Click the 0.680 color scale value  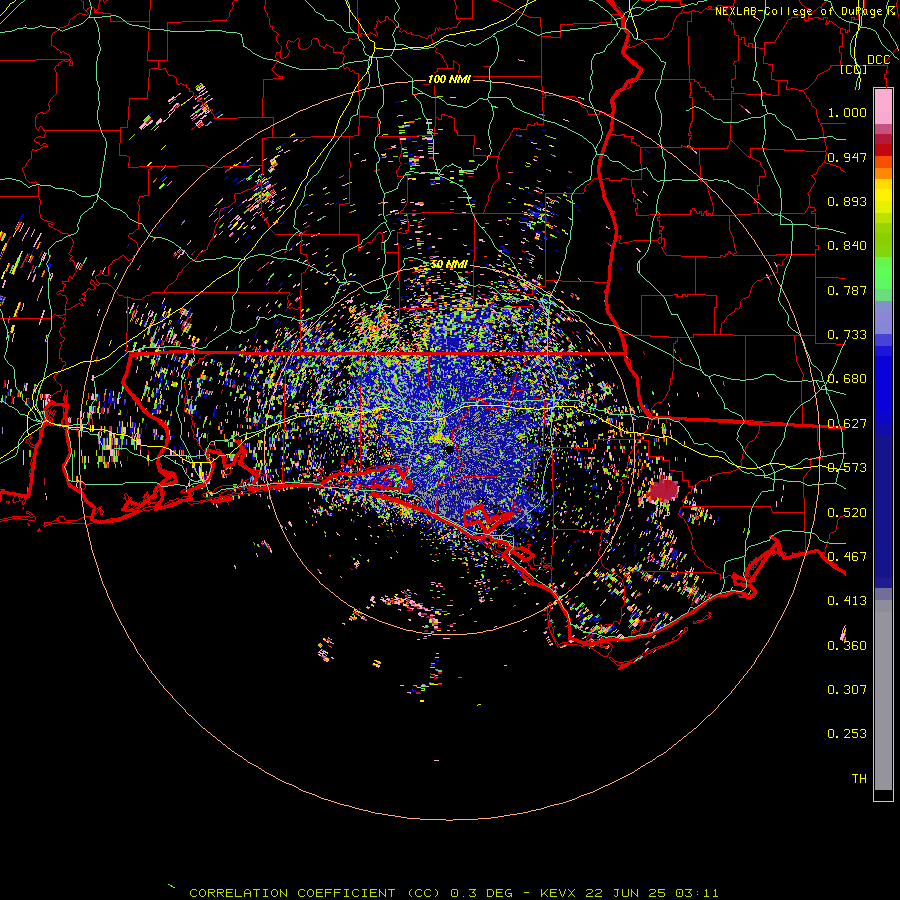pyautogui.click(x=847, y=379)
